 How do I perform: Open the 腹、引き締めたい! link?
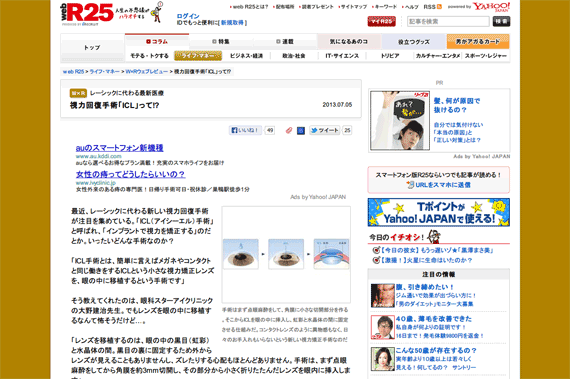click(x=425, y=287)
